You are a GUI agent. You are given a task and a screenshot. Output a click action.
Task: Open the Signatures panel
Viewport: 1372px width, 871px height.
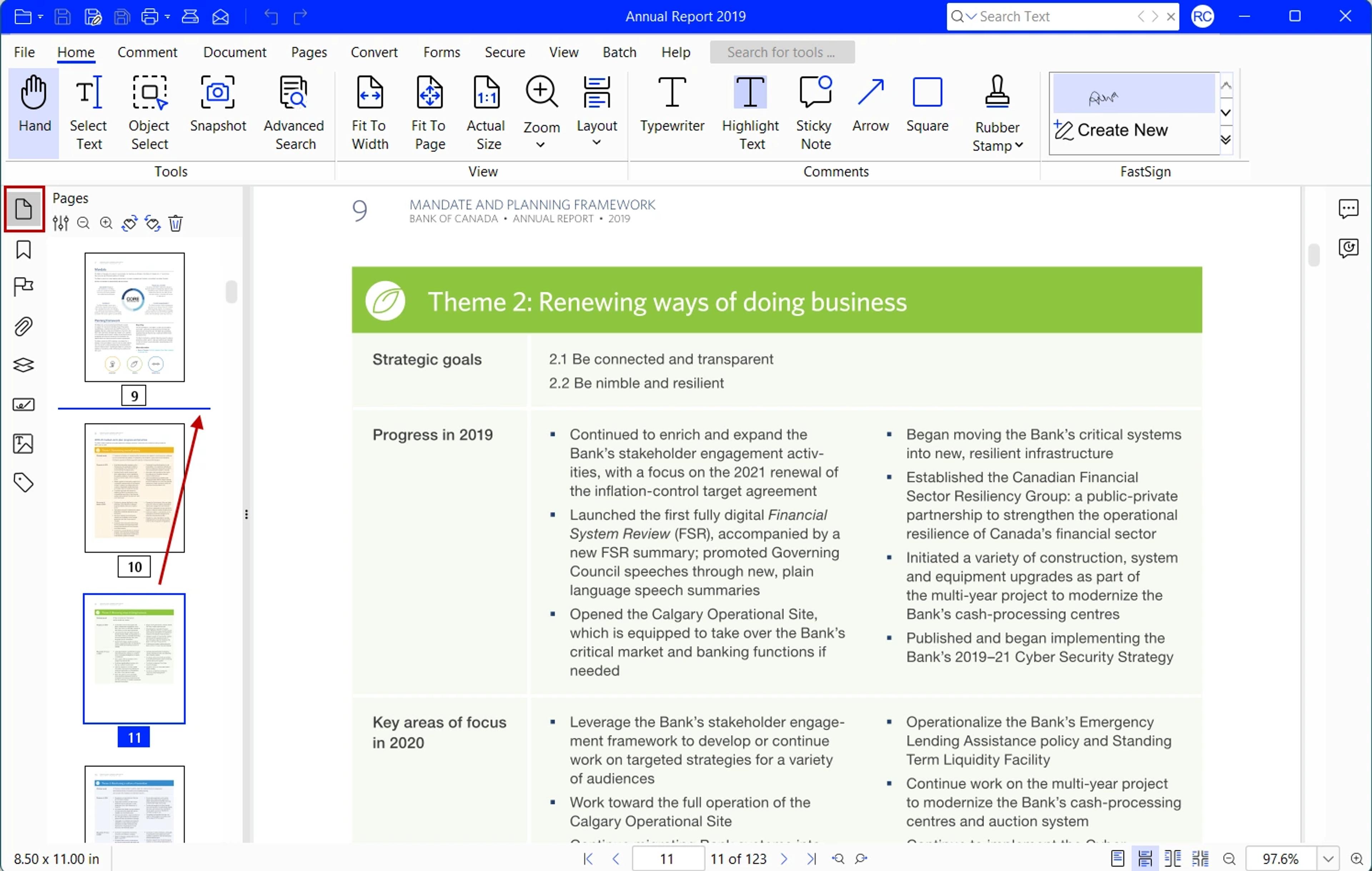(23, 405)
